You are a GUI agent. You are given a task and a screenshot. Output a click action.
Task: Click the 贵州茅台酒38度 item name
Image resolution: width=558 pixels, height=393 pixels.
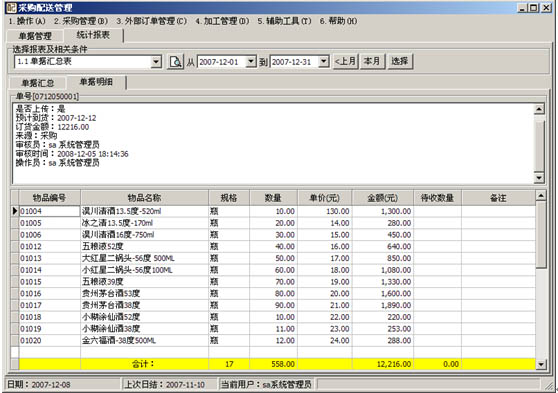tap(111, 305)
